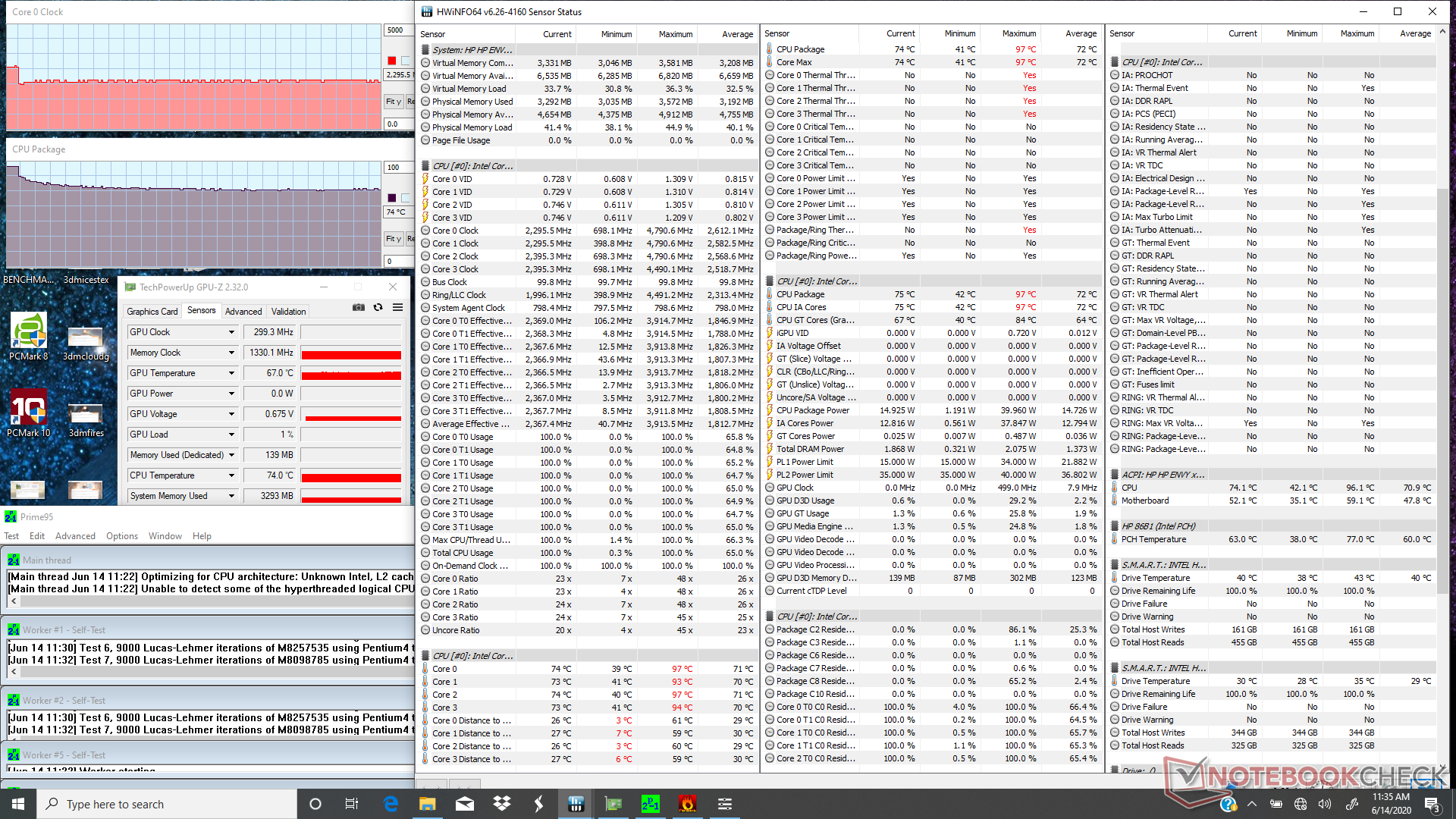Switch to Prime95 in the taskbar
The height and width of the screenshot is (819, 1456).
tap(650, 804)
